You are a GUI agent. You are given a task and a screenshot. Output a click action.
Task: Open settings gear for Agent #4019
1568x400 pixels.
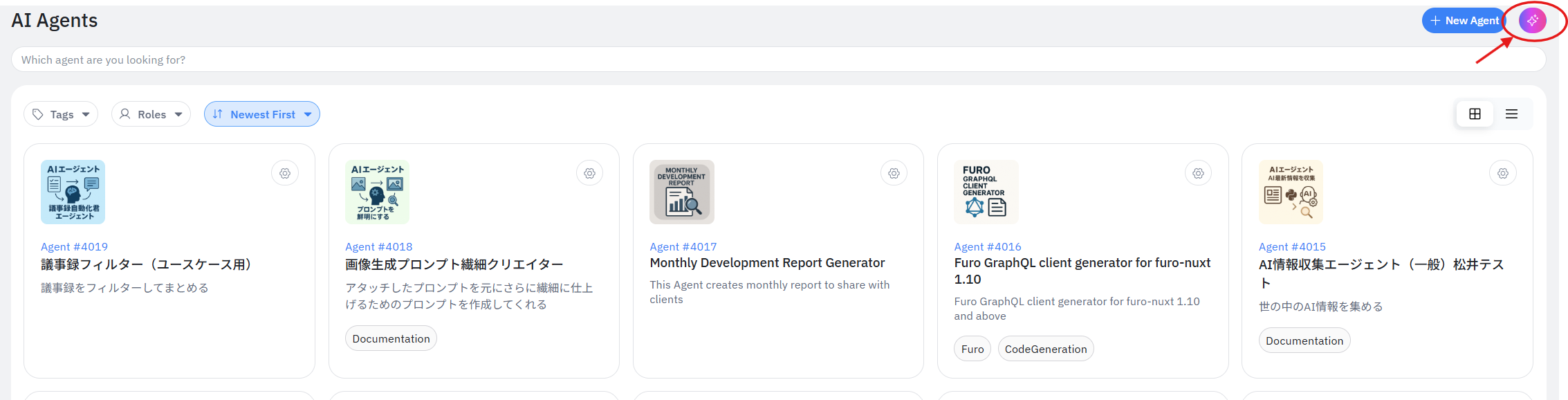point(285,174)
